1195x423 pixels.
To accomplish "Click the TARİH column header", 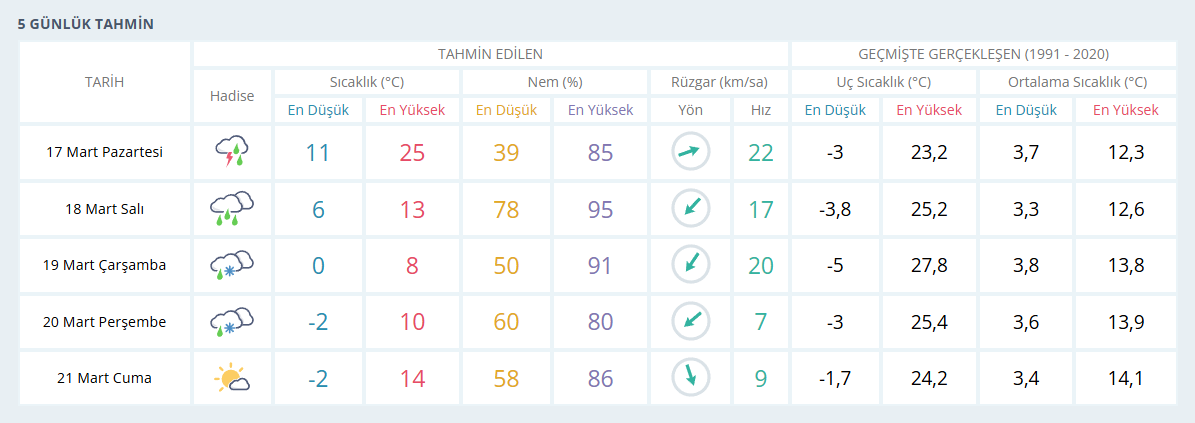I will coord(105,82).
